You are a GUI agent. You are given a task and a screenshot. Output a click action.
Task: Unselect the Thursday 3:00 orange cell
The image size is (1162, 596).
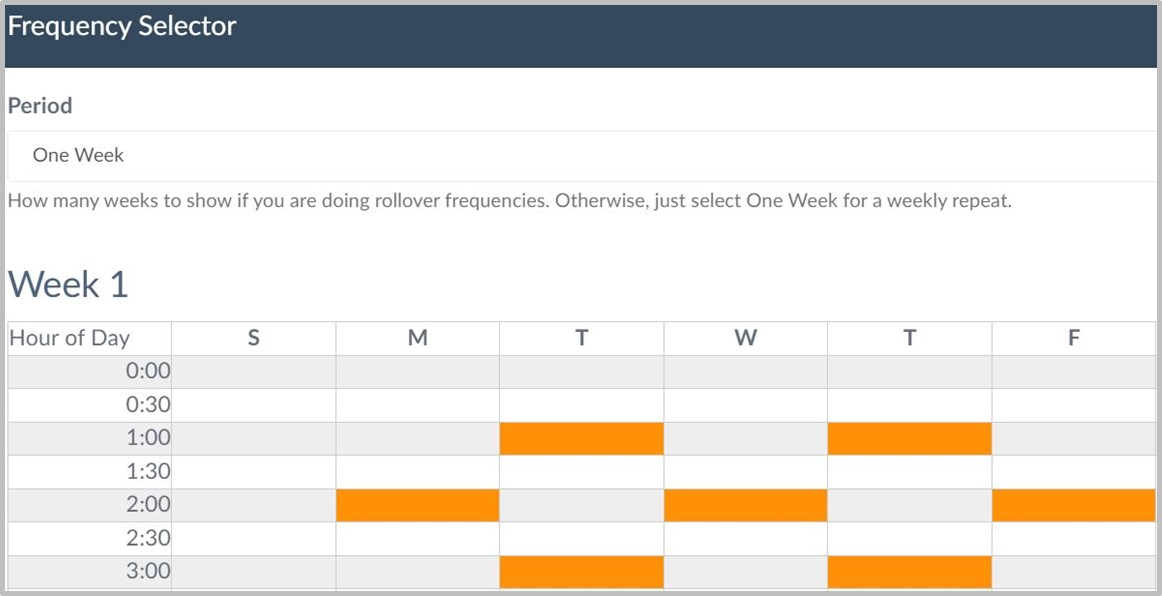click(x=909, y=572)
